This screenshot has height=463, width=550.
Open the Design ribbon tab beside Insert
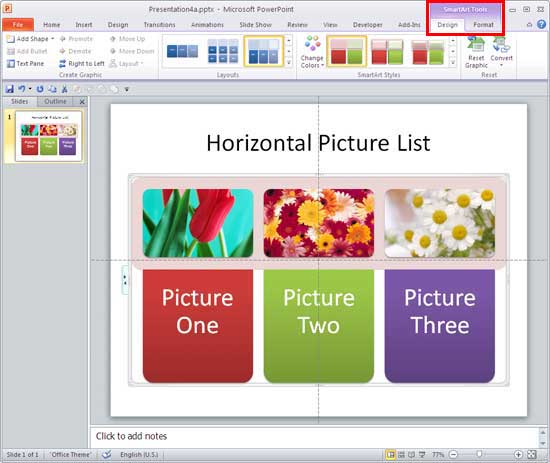point(118,25)
